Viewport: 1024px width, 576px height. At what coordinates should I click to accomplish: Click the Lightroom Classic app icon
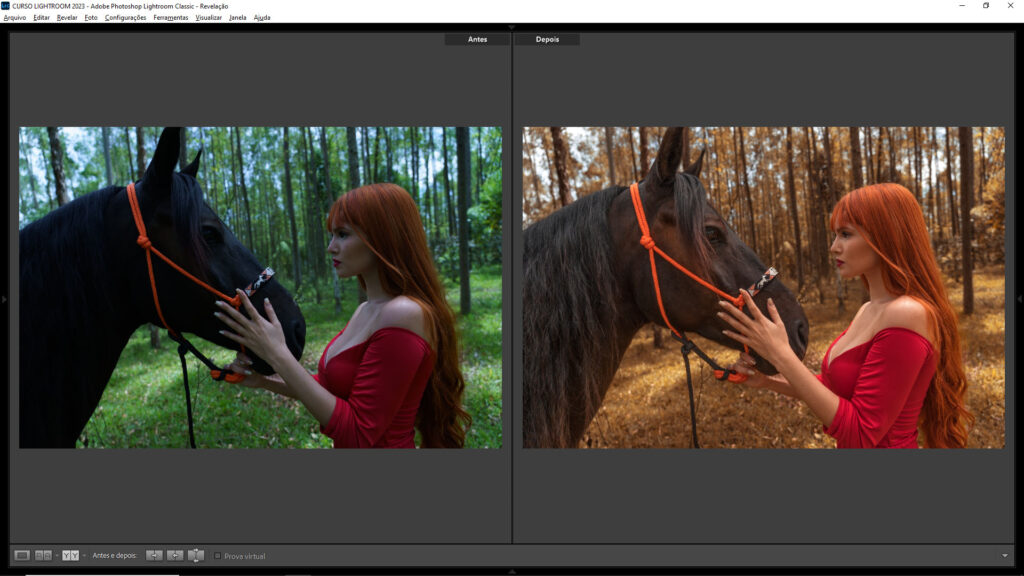pyautogui.click(x=5, y=6)
